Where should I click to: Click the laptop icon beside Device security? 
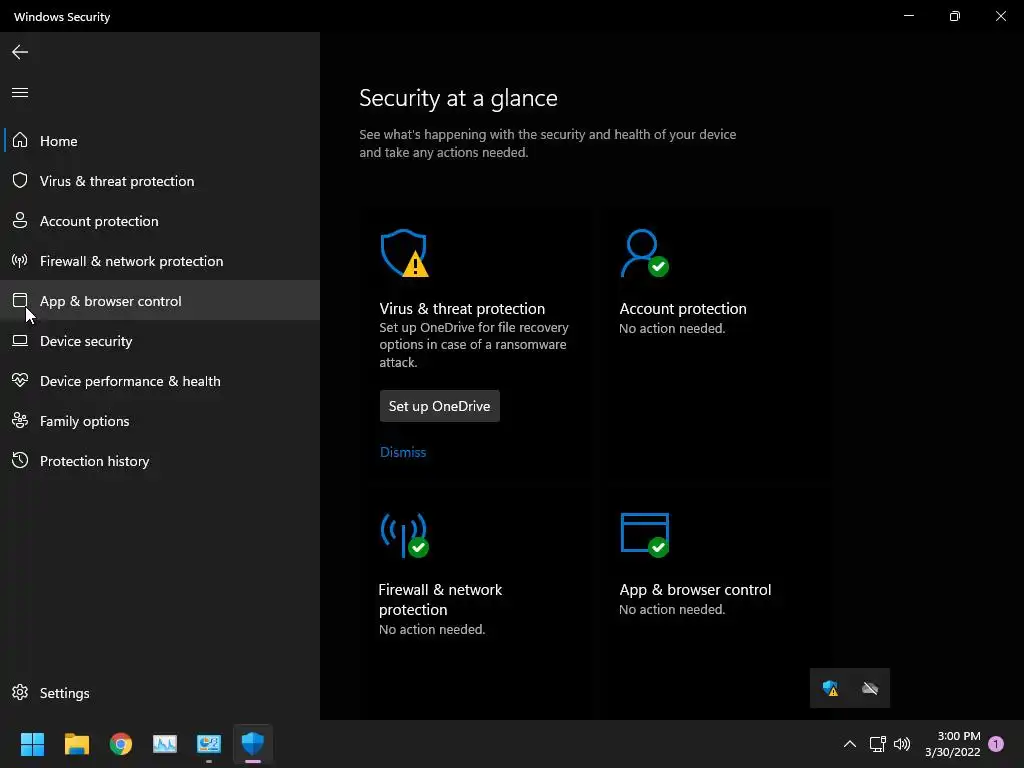[20, 340]
